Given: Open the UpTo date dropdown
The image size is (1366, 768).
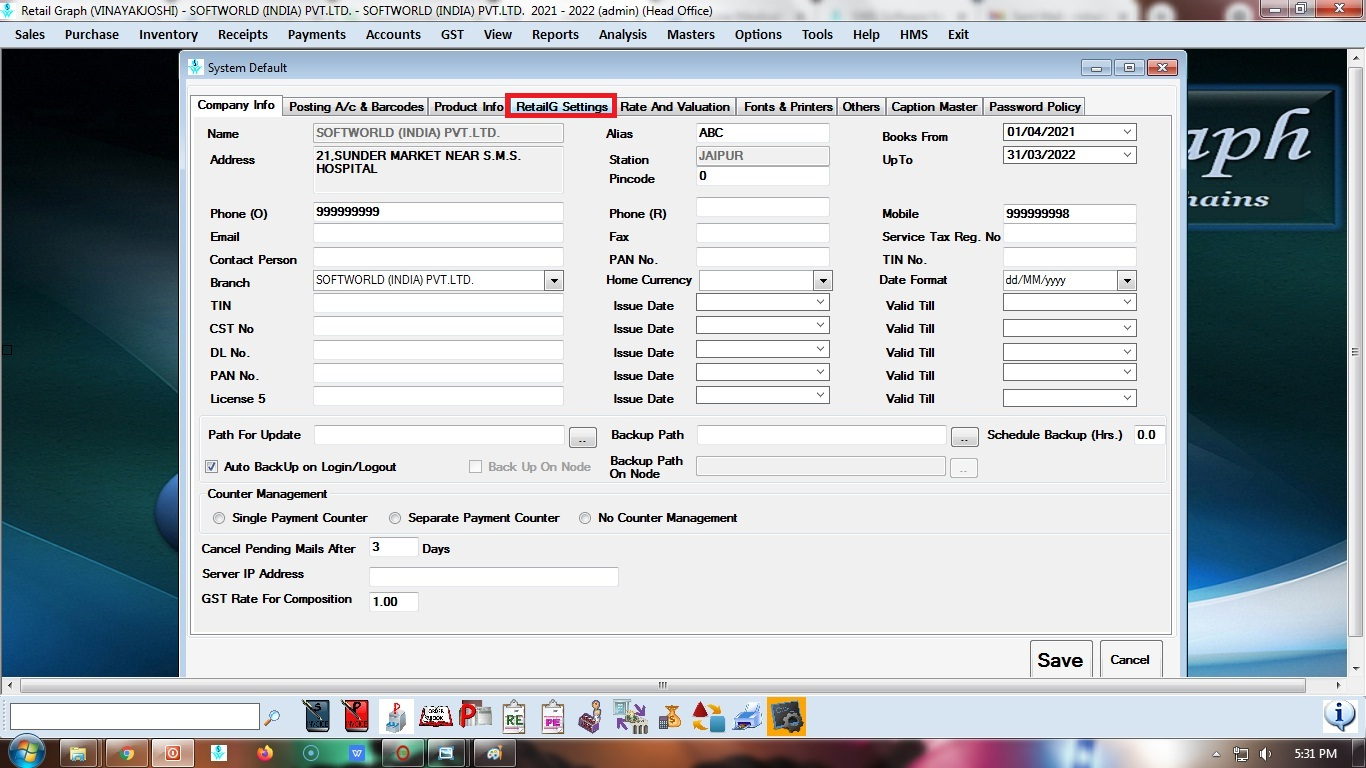Looking at the screenshot, I should click(x=1128, y=155).
